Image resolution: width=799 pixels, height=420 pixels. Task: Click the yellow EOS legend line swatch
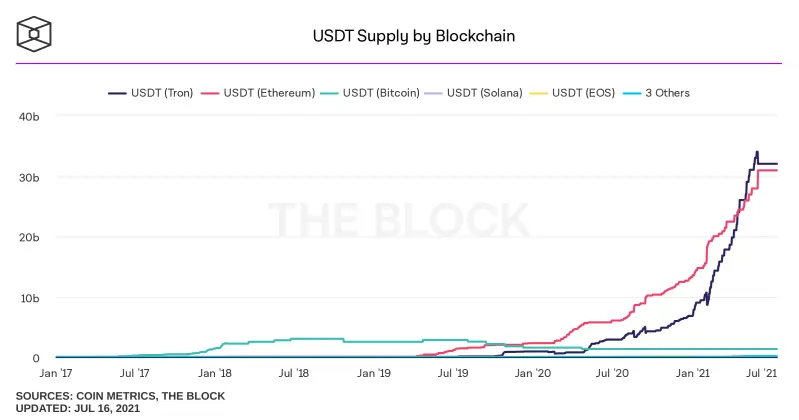pos(539,93)
